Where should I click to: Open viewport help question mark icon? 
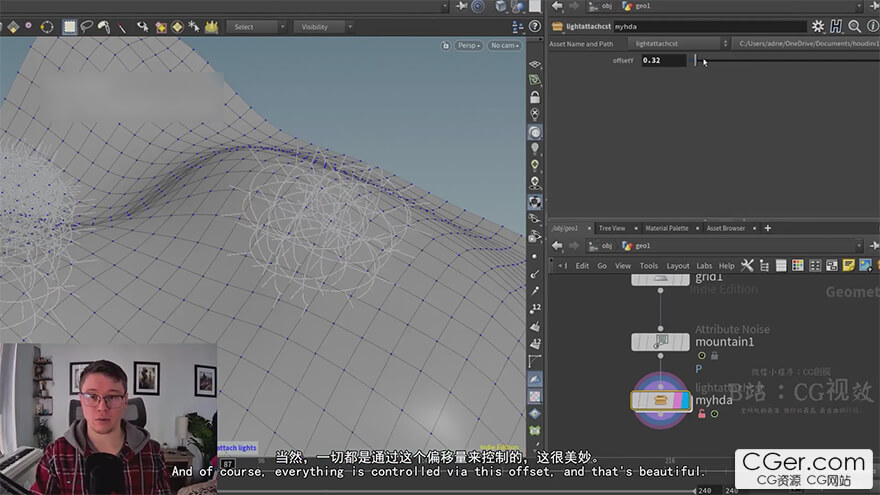pyautogui.click(x=535, y=26)
